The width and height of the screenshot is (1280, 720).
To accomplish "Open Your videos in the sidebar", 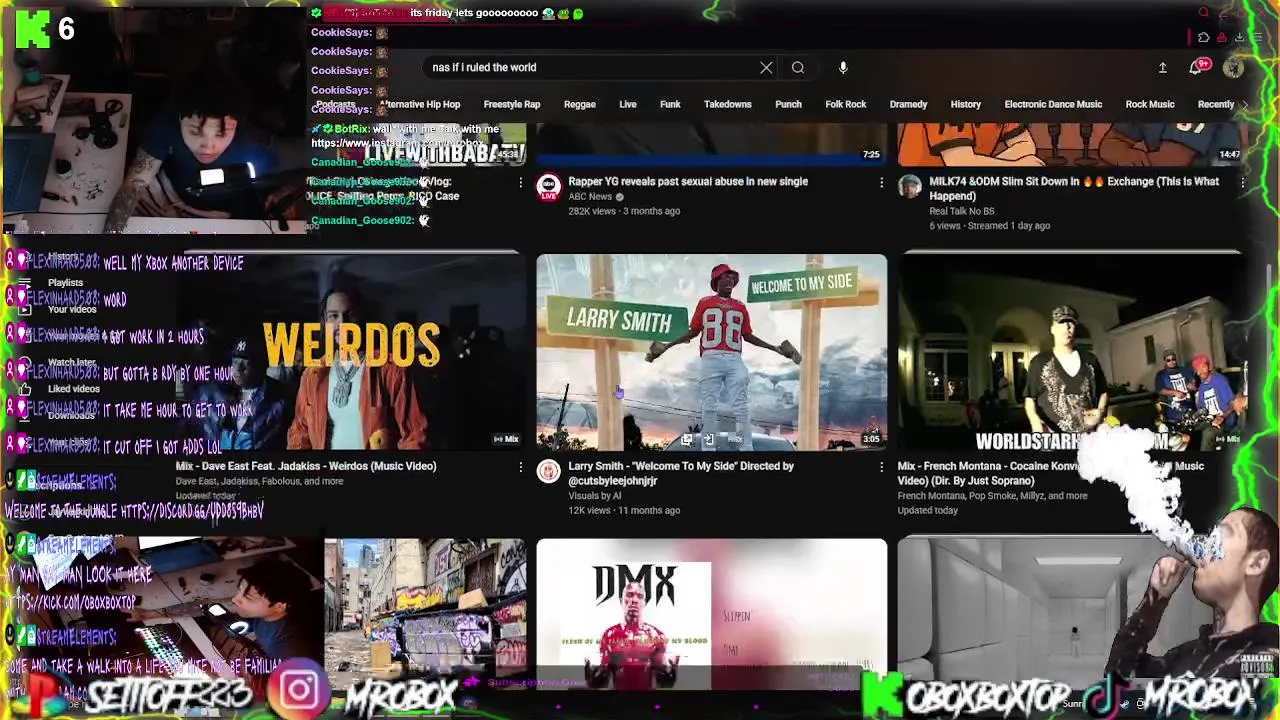I will point(72,309).
